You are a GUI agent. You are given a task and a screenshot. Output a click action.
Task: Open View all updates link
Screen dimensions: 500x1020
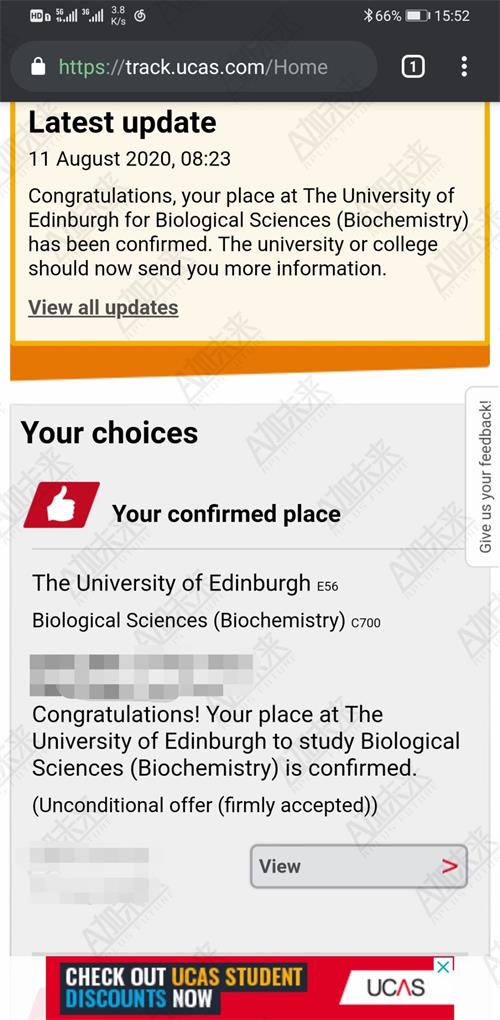click(103, 307)
